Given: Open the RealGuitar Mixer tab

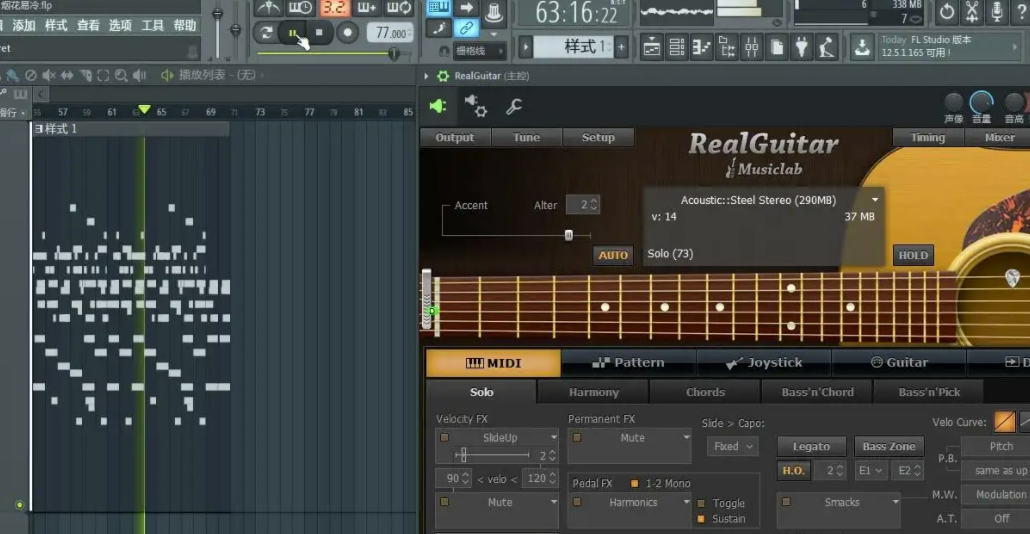Looking at the screenshot, I should pyautogui.click(x=999, y=137).
